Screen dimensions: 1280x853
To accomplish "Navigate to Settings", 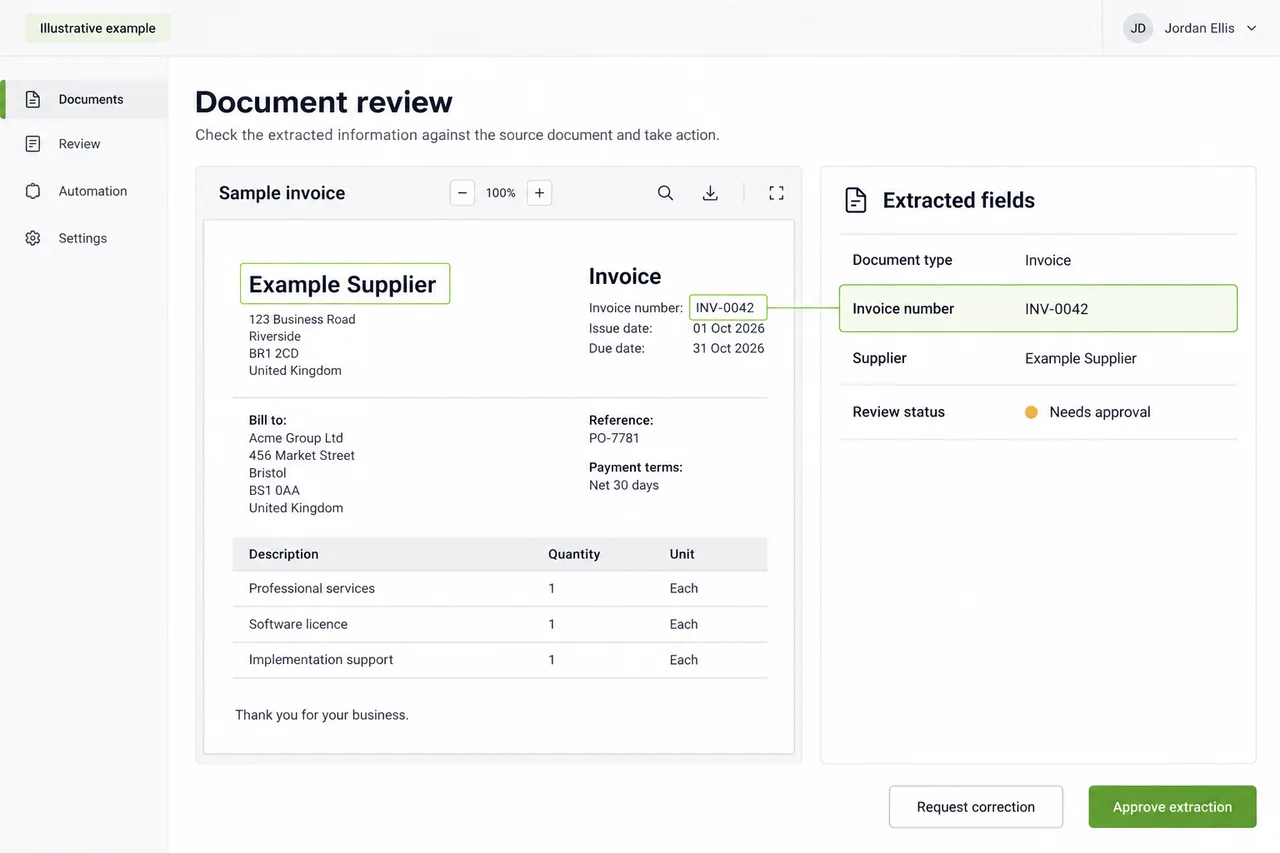I will click(86, 238).
